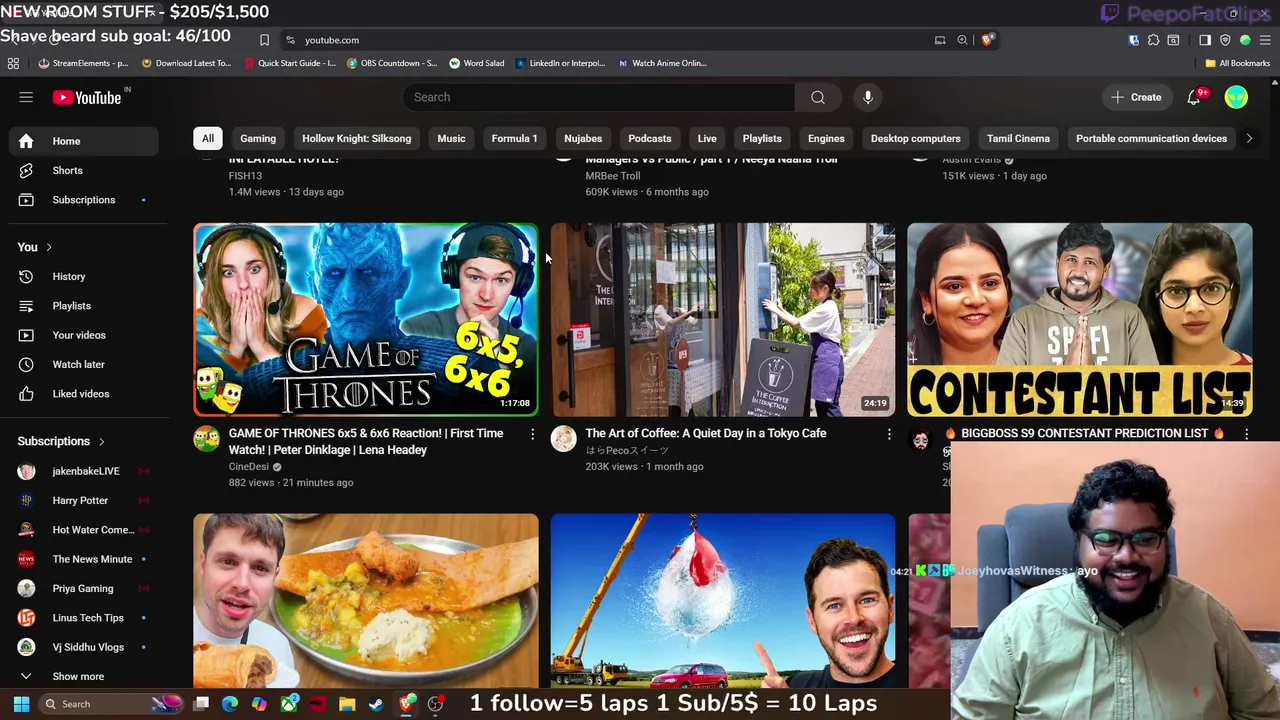1280x720 pixels.
Task: Open Task View on taskbar
Action: pos(201,704)
